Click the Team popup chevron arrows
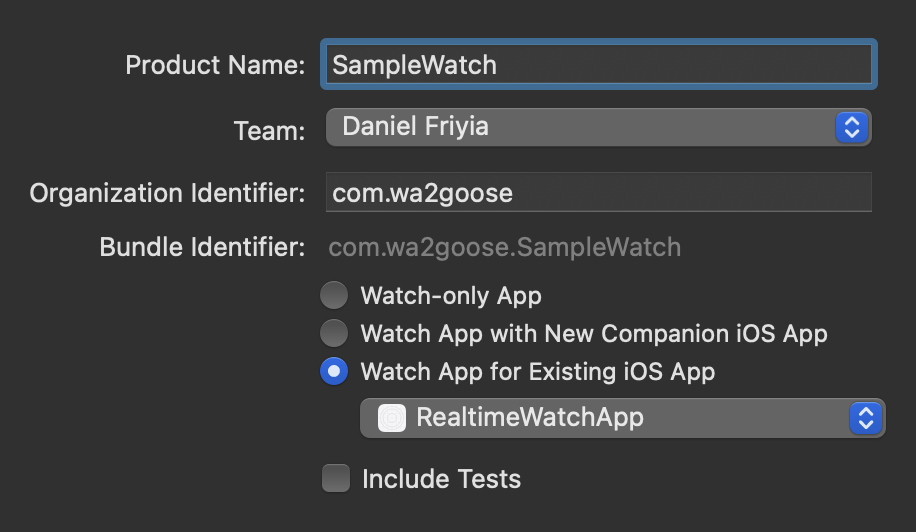This screenshot has height=532, width=916. (852, 127)
